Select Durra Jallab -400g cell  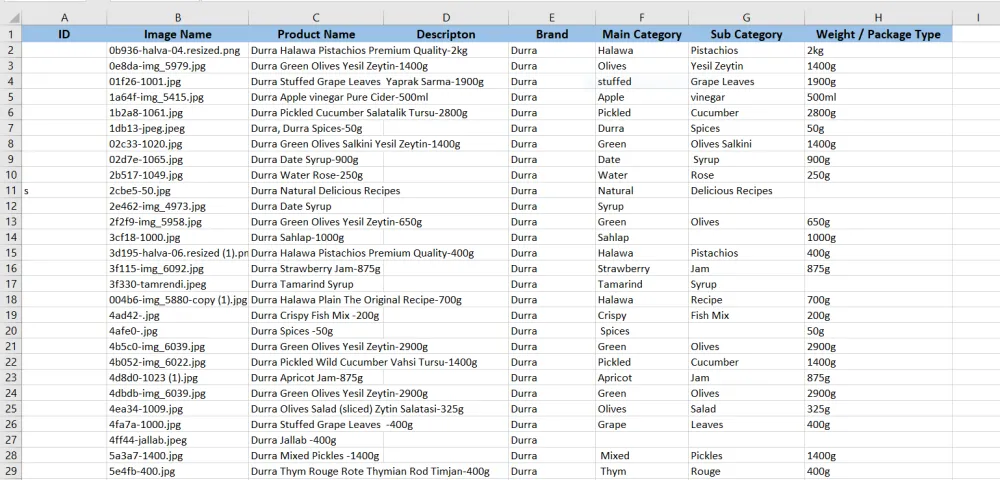(x=316, y=440)
